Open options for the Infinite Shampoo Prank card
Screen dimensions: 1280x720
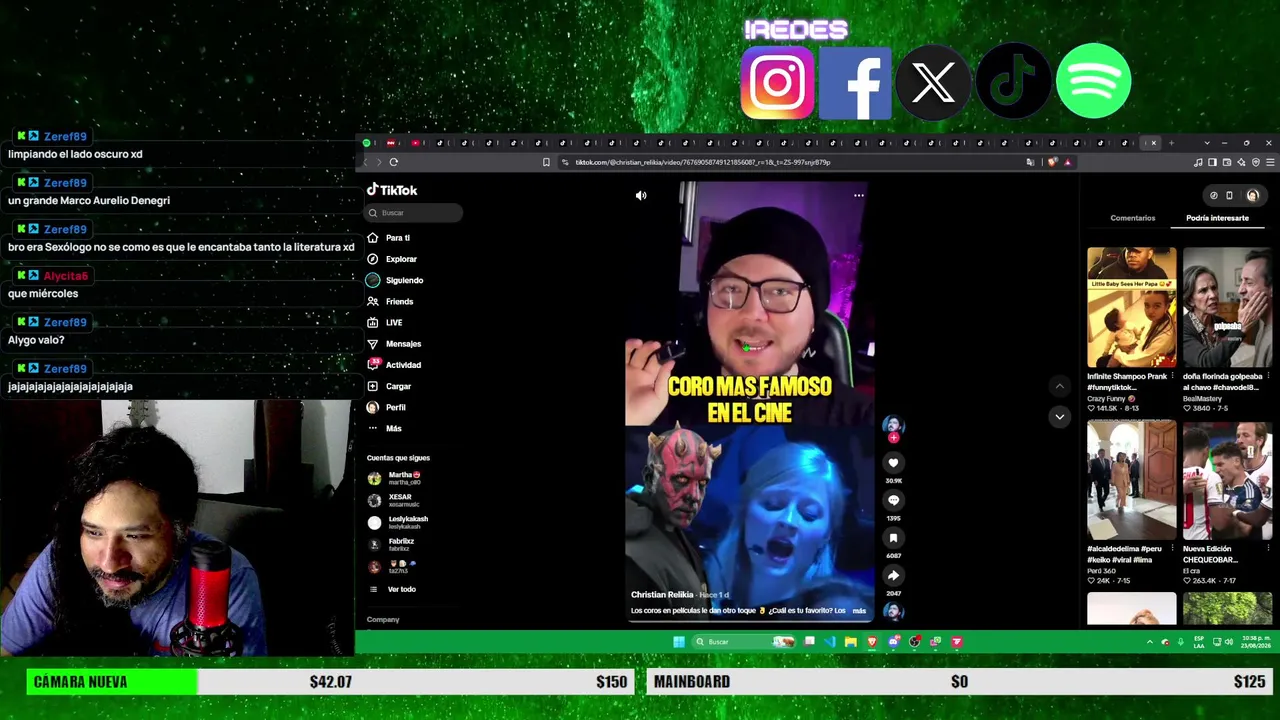point(1173,377)
